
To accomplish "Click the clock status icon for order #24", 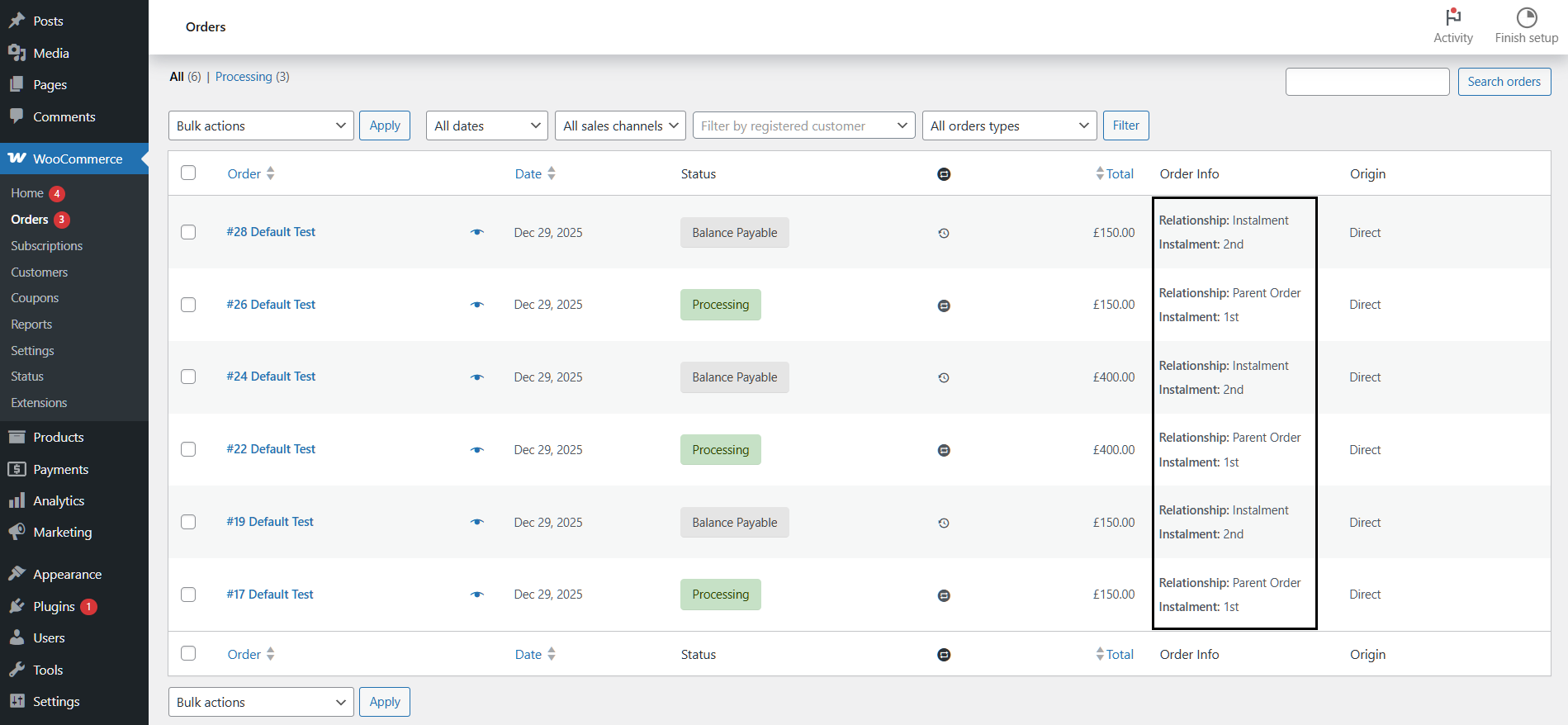I will (944, 378).
